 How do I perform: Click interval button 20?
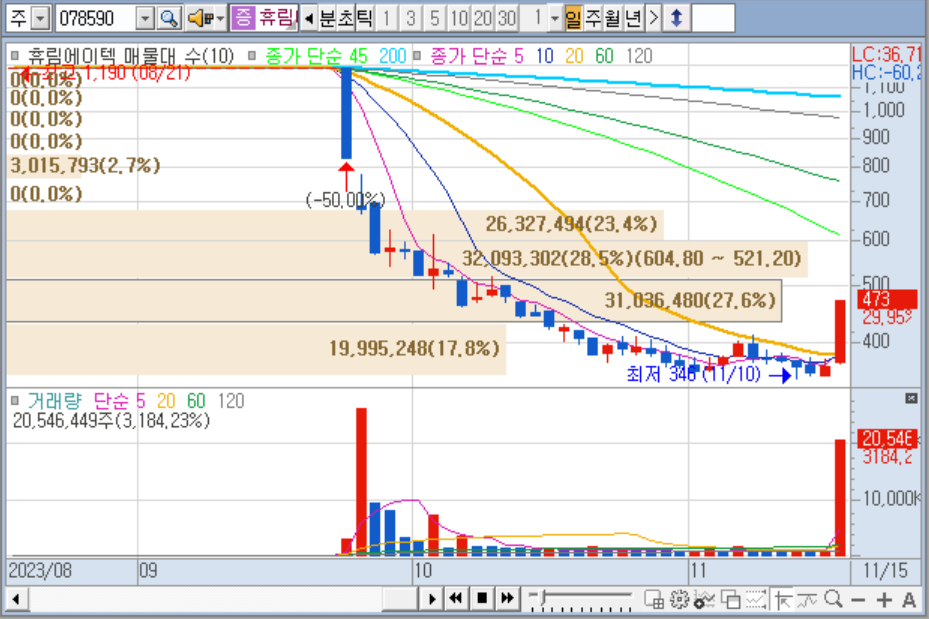pos(482,18)
